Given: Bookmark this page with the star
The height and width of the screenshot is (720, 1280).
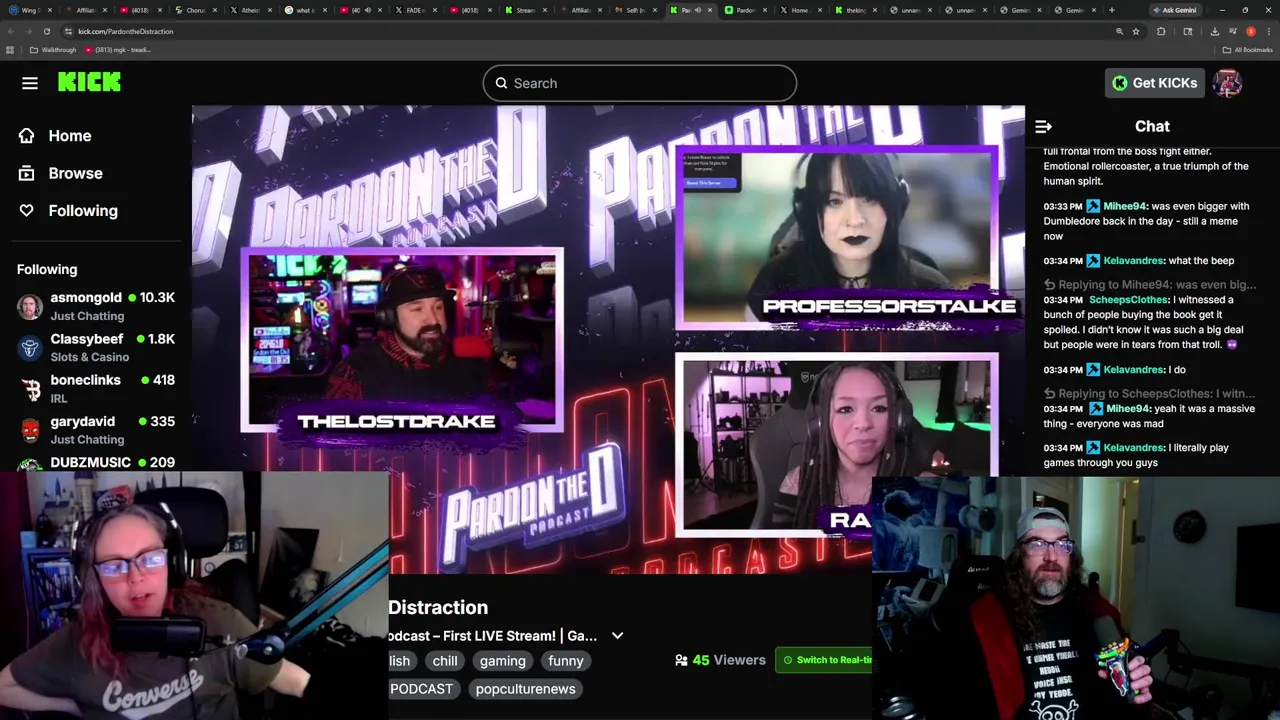Looking at the screenshot, I should (x=1136, y=31).
